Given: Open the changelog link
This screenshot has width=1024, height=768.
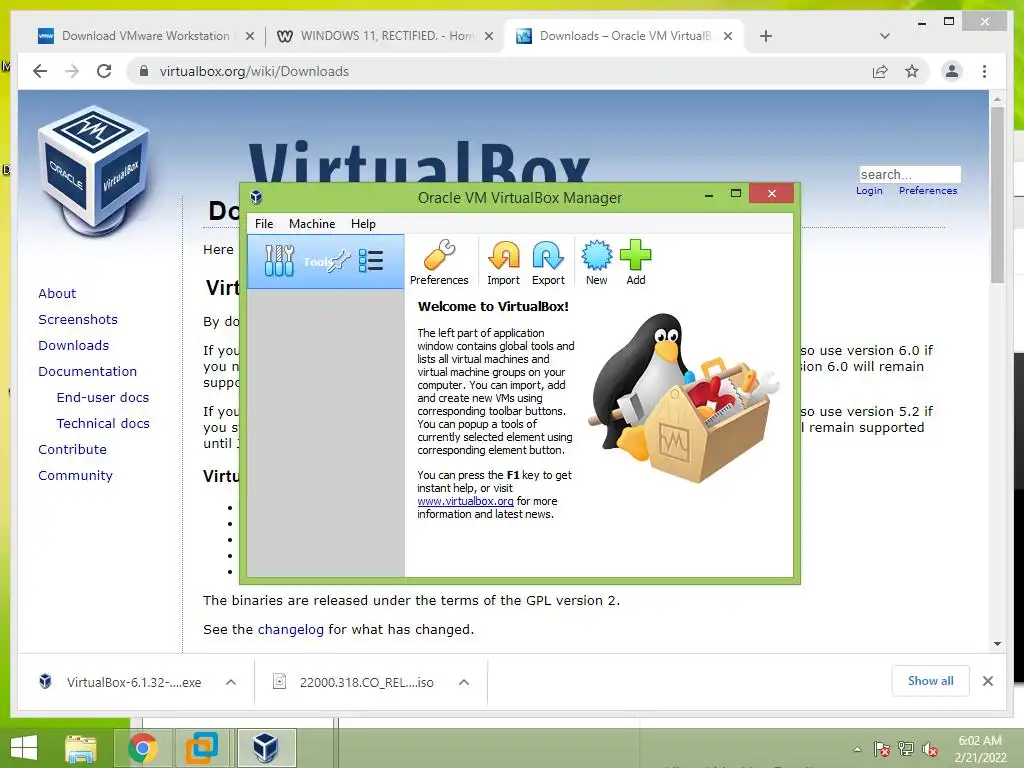Looking at the screenshot, I should 291,630.
